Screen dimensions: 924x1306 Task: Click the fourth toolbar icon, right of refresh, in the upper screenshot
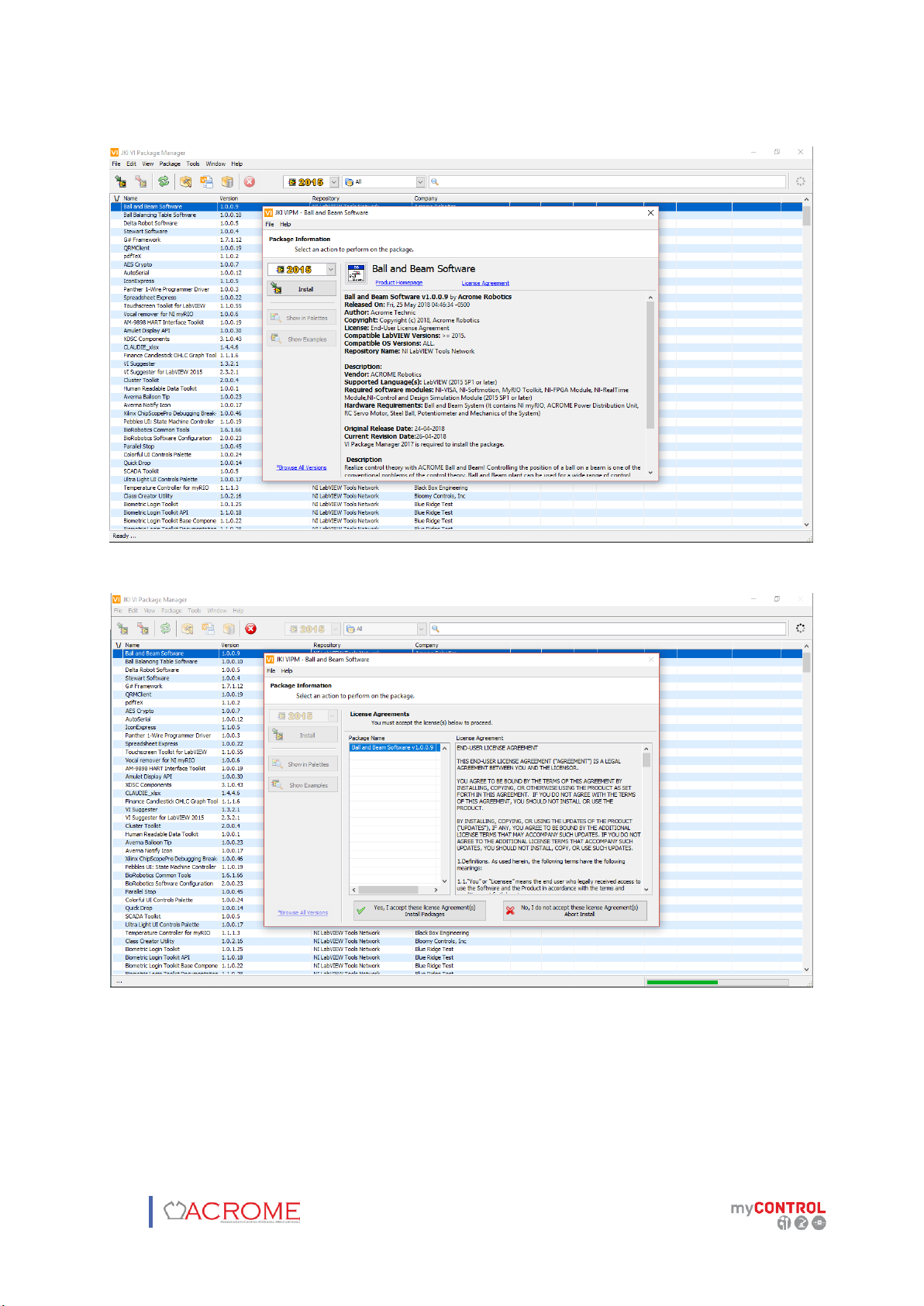(186, 181)
